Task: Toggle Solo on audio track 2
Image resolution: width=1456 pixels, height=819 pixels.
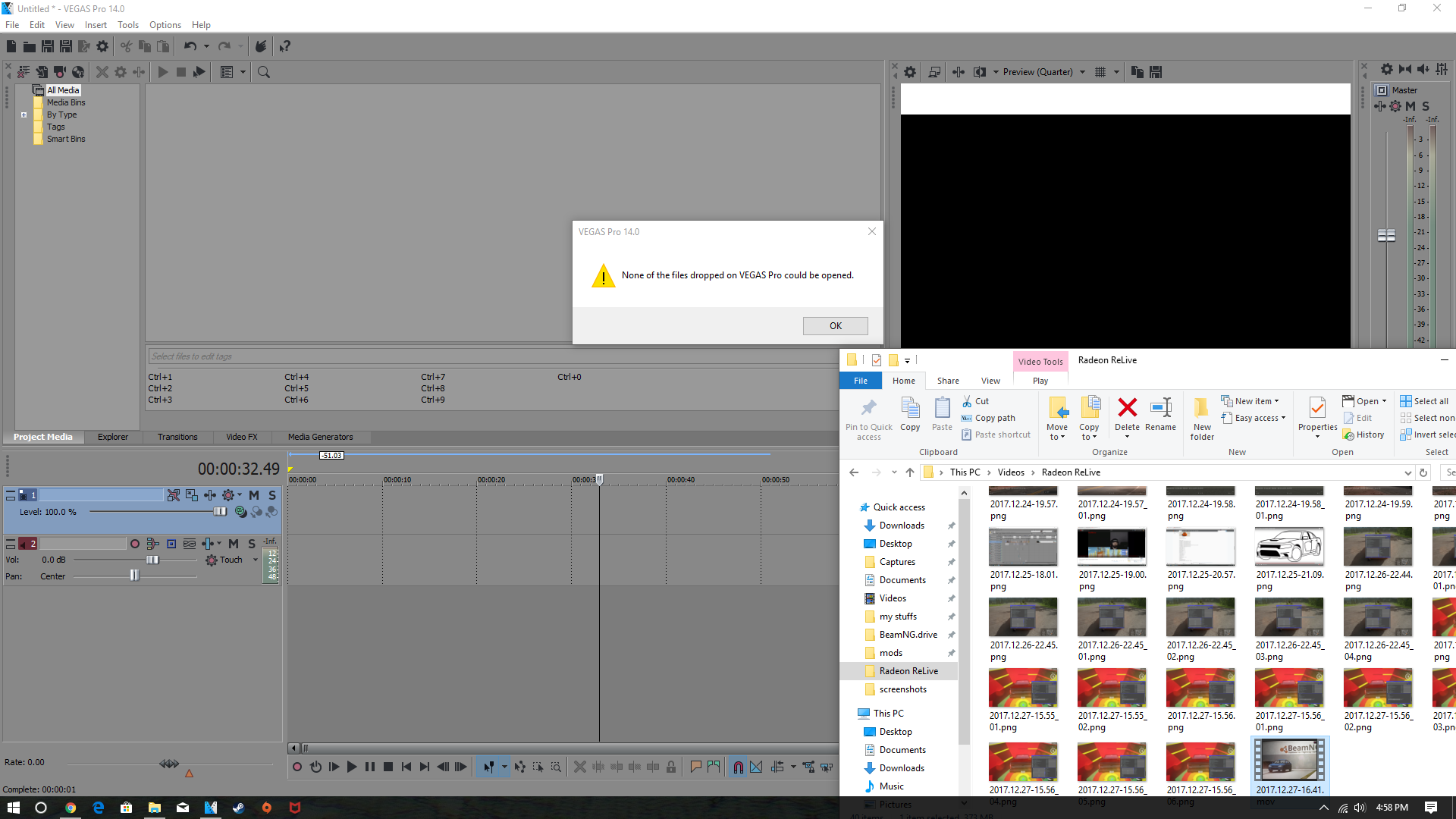Action: [x=252, y=544]
